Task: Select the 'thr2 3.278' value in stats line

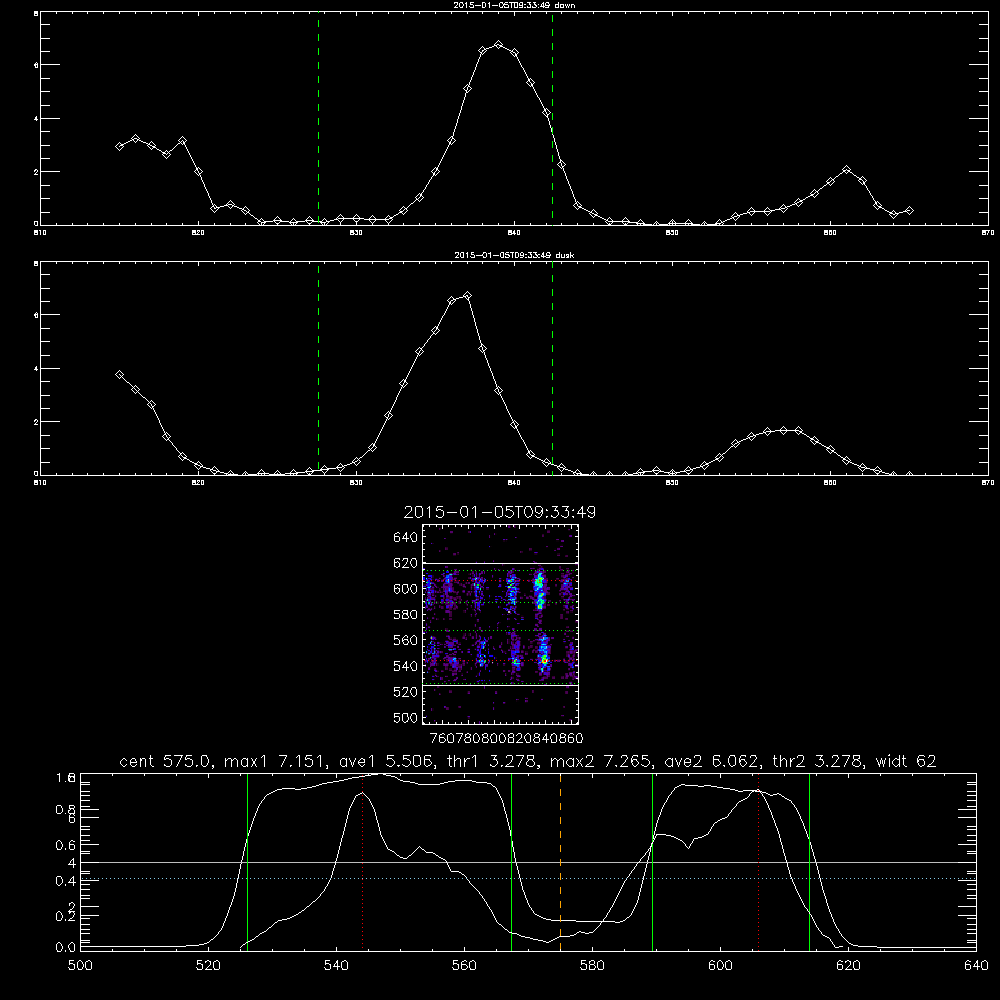Action: pyautogui.click(x=820, y=761)
